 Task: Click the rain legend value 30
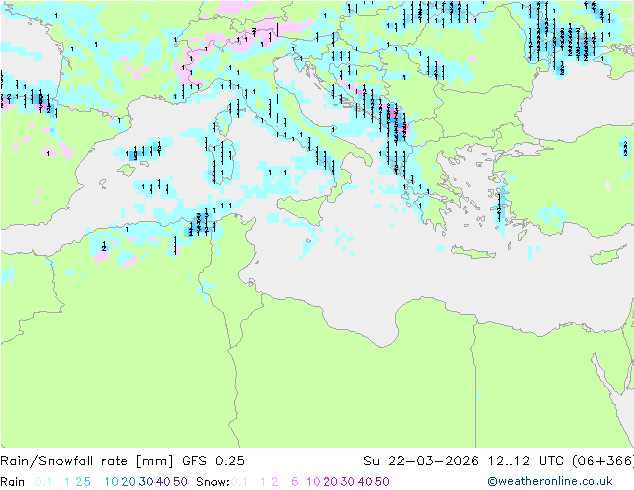click(x=146, y=482)
